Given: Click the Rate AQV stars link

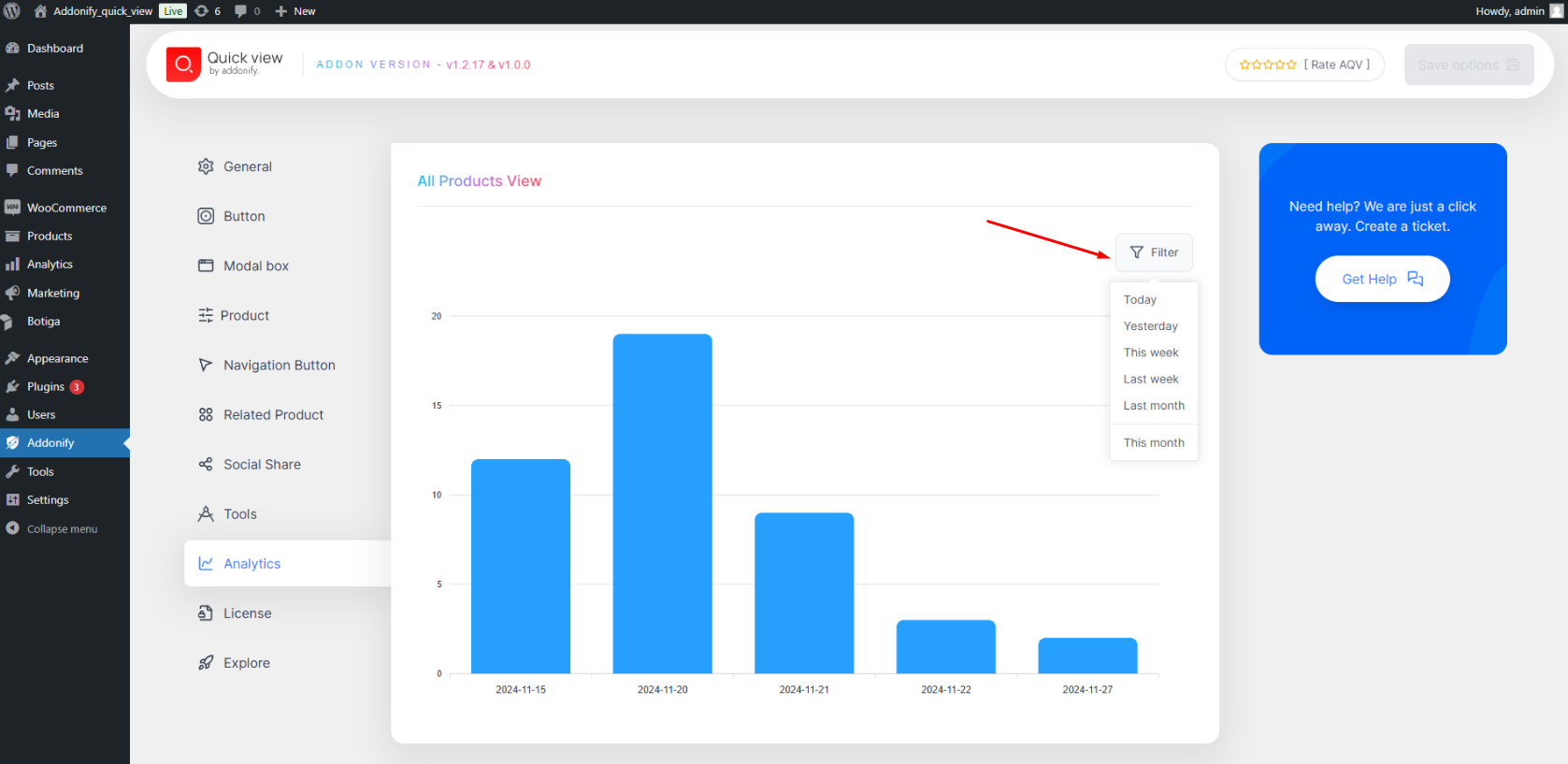Looking at the screenshot, I should pos(1304,65).
